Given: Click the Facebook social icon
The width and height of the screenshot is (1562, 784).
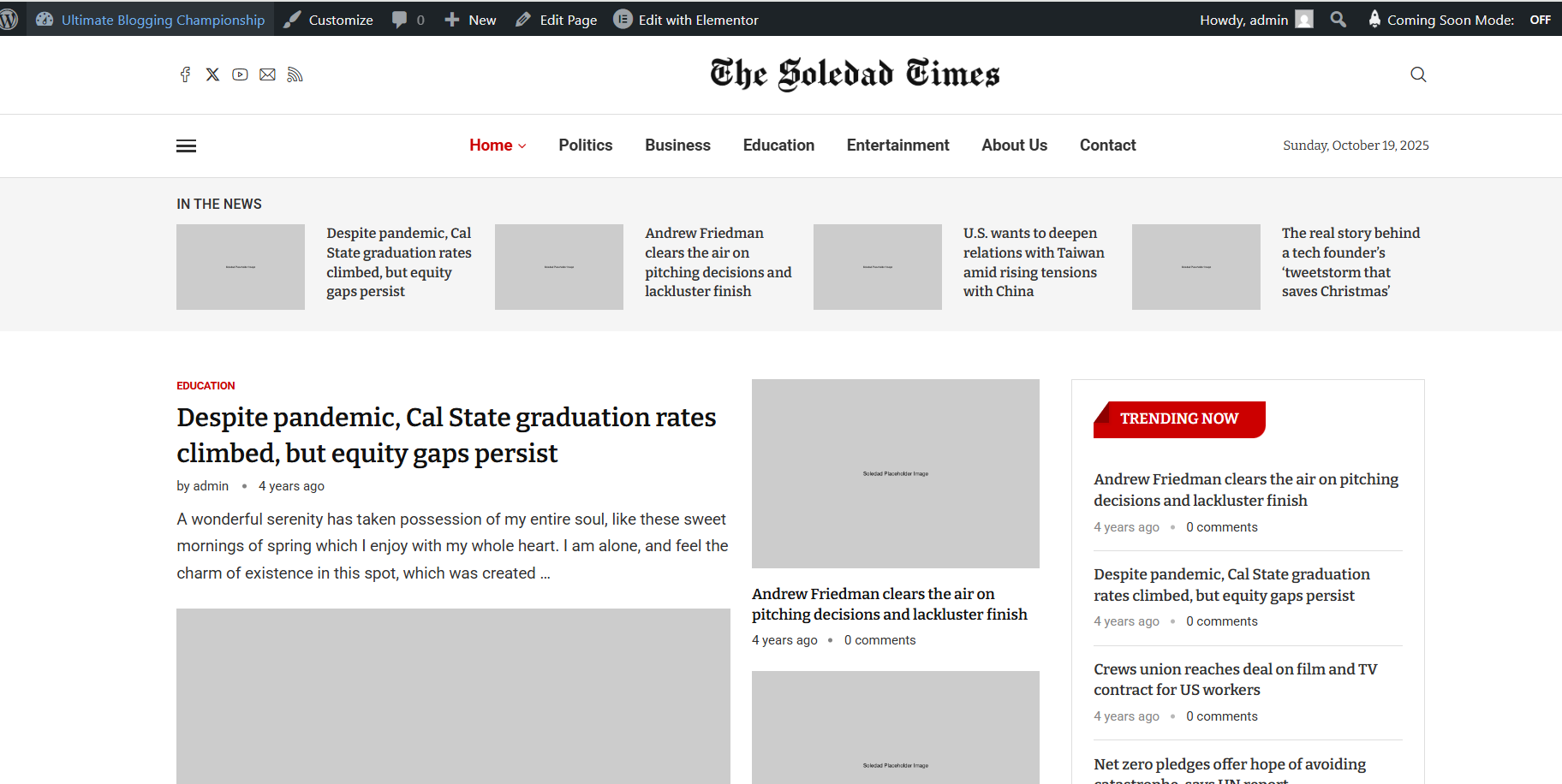Looking at the screenshot, I should (x=185, y=74).
